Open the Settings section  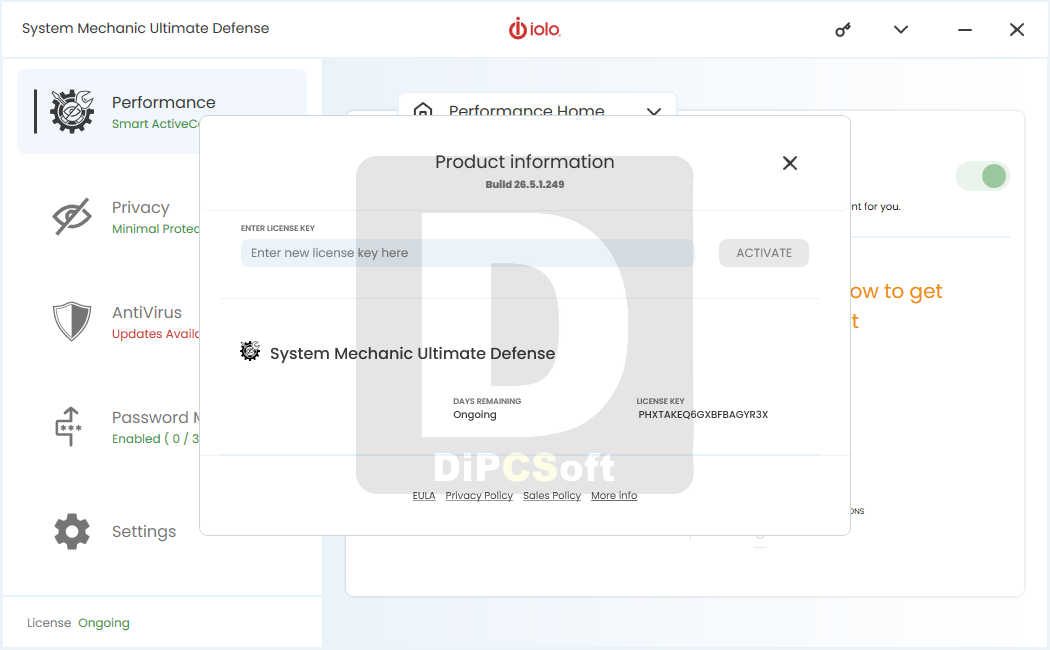[x=144, y=532]
